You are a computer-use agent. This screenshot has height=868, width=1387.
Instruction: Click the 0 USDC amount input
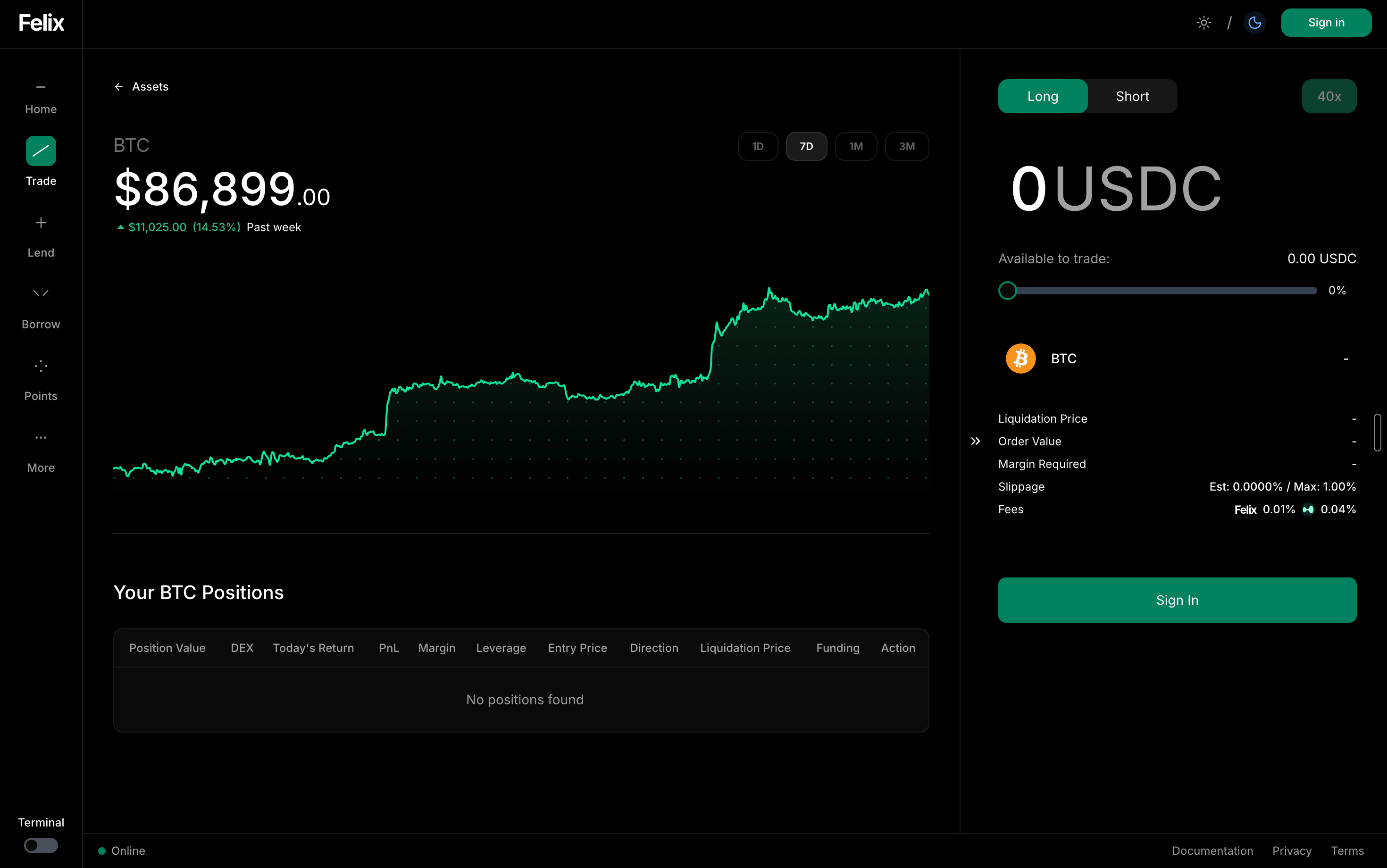click(x=1116, y=190)
